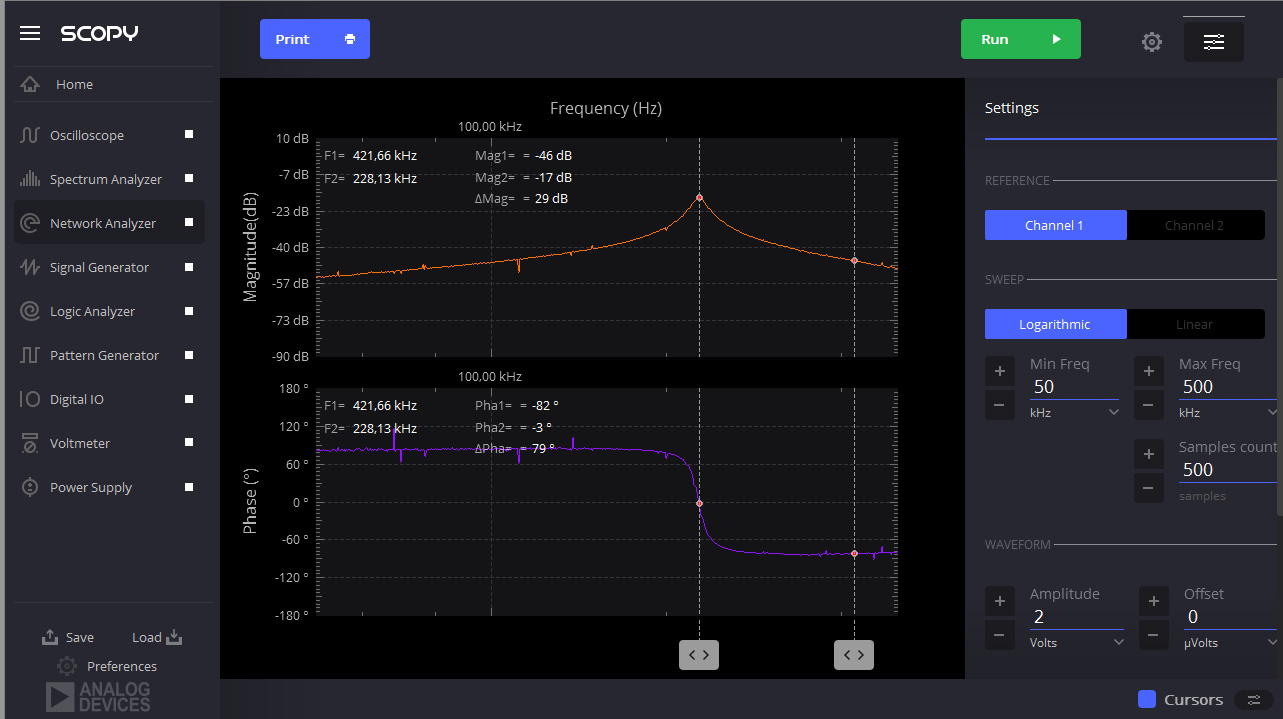Click the Signal Generator icon

click(x=30, y=267)
